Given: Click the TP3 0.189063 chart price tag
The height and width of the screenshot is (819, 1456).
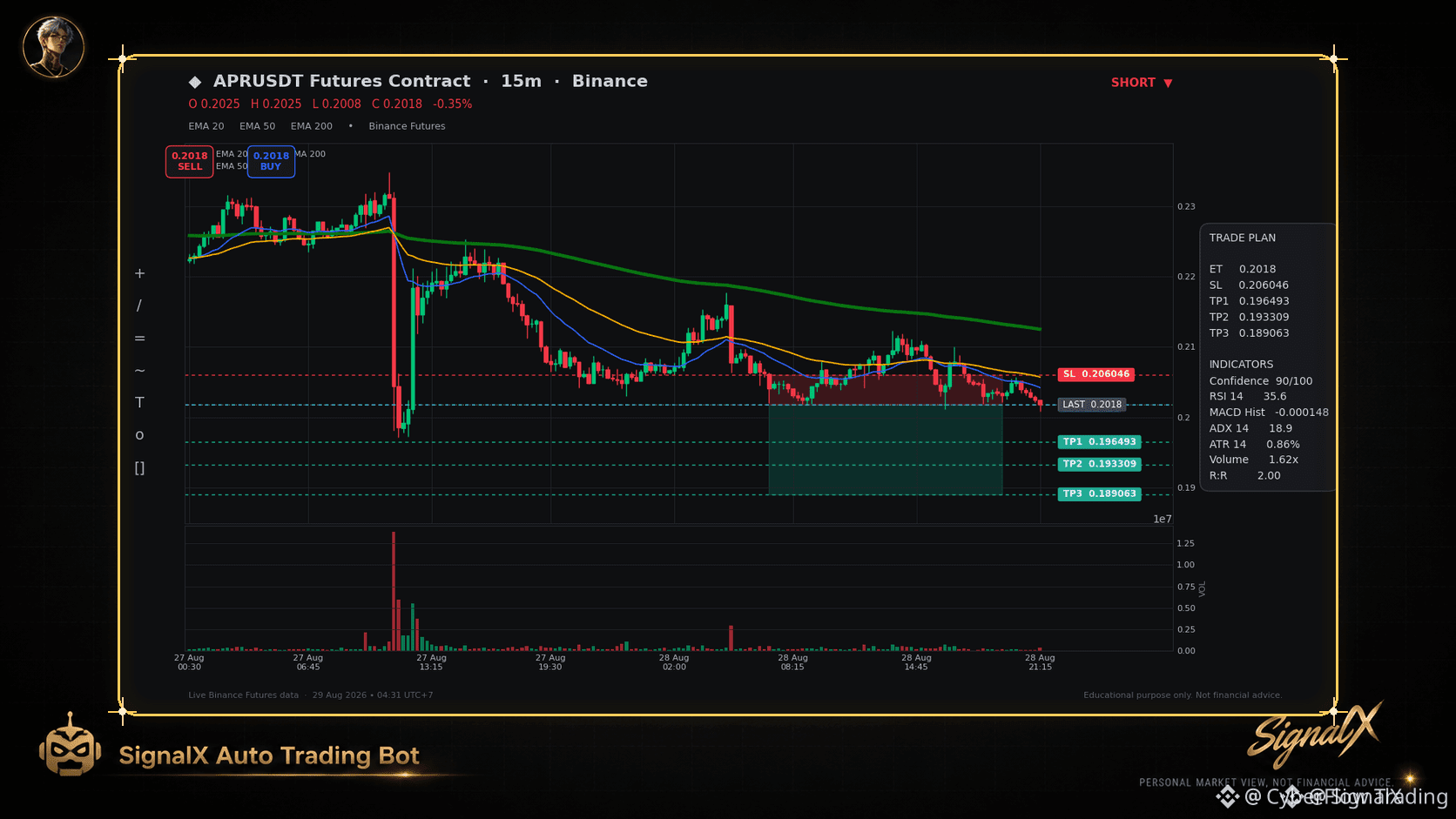Looking at the screenshot, I should click(x=1099, y=494).
